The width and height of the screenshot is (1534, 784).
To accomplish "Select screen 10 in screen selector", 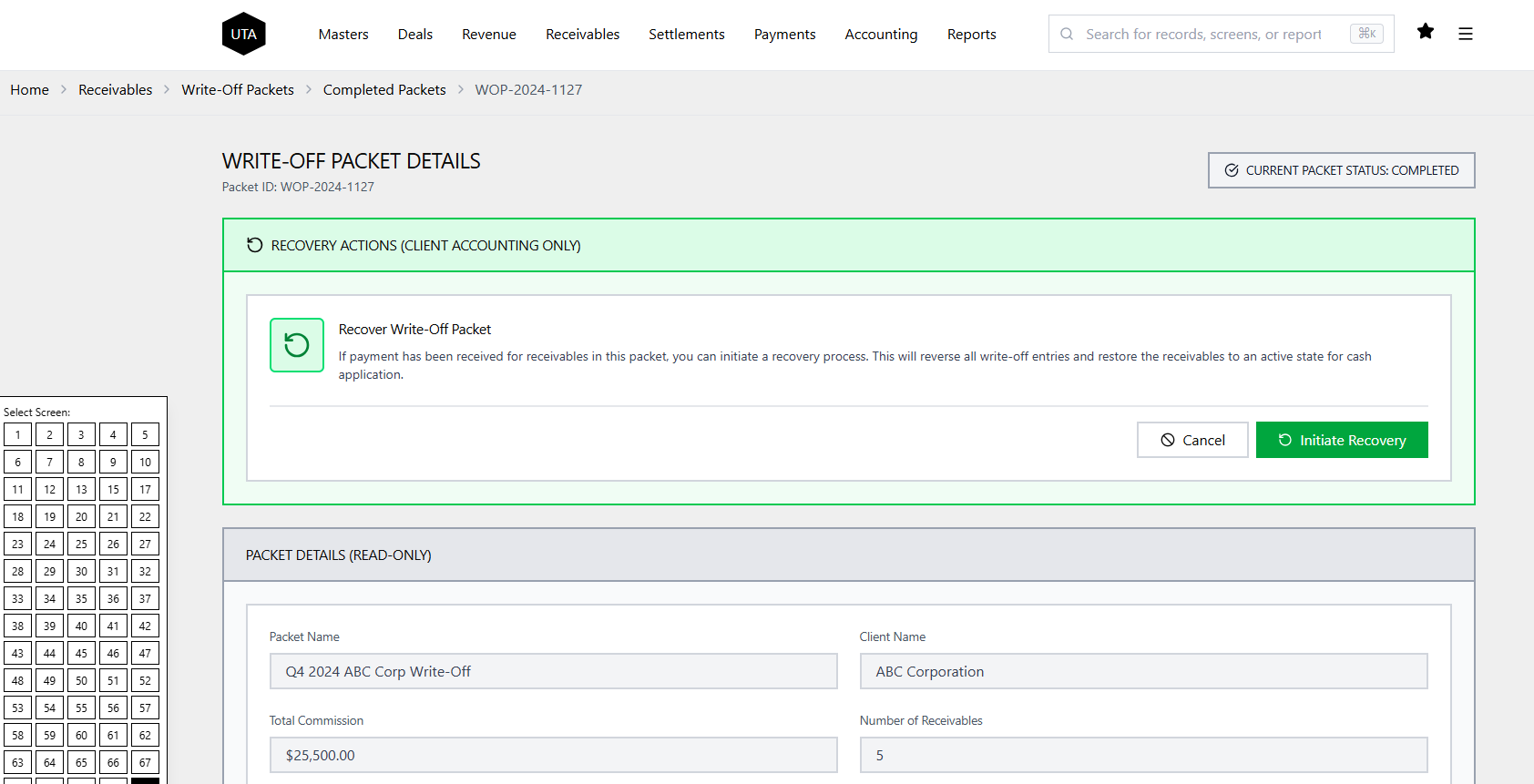I will (145, 462).
